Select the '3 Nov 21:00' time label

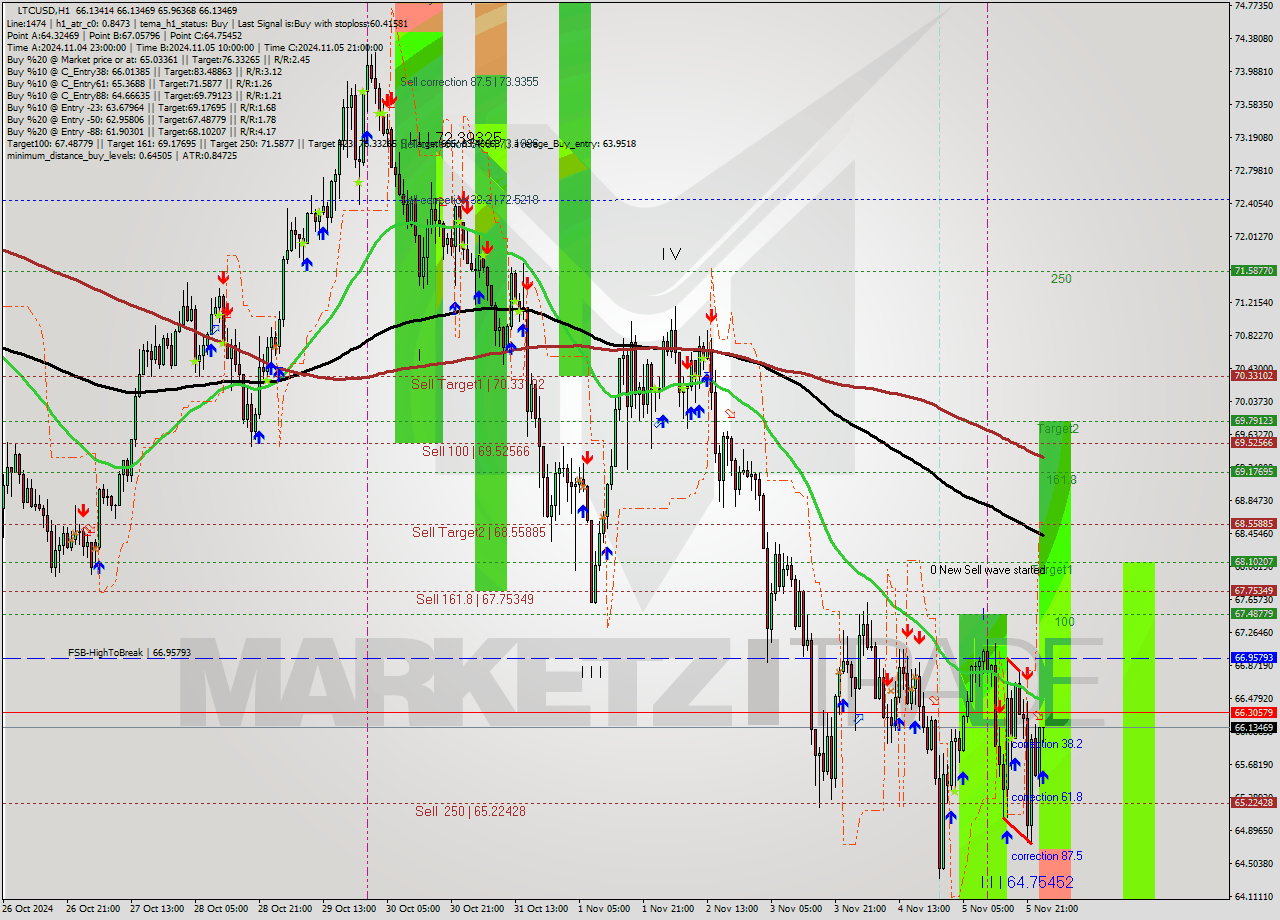point(860,909)
